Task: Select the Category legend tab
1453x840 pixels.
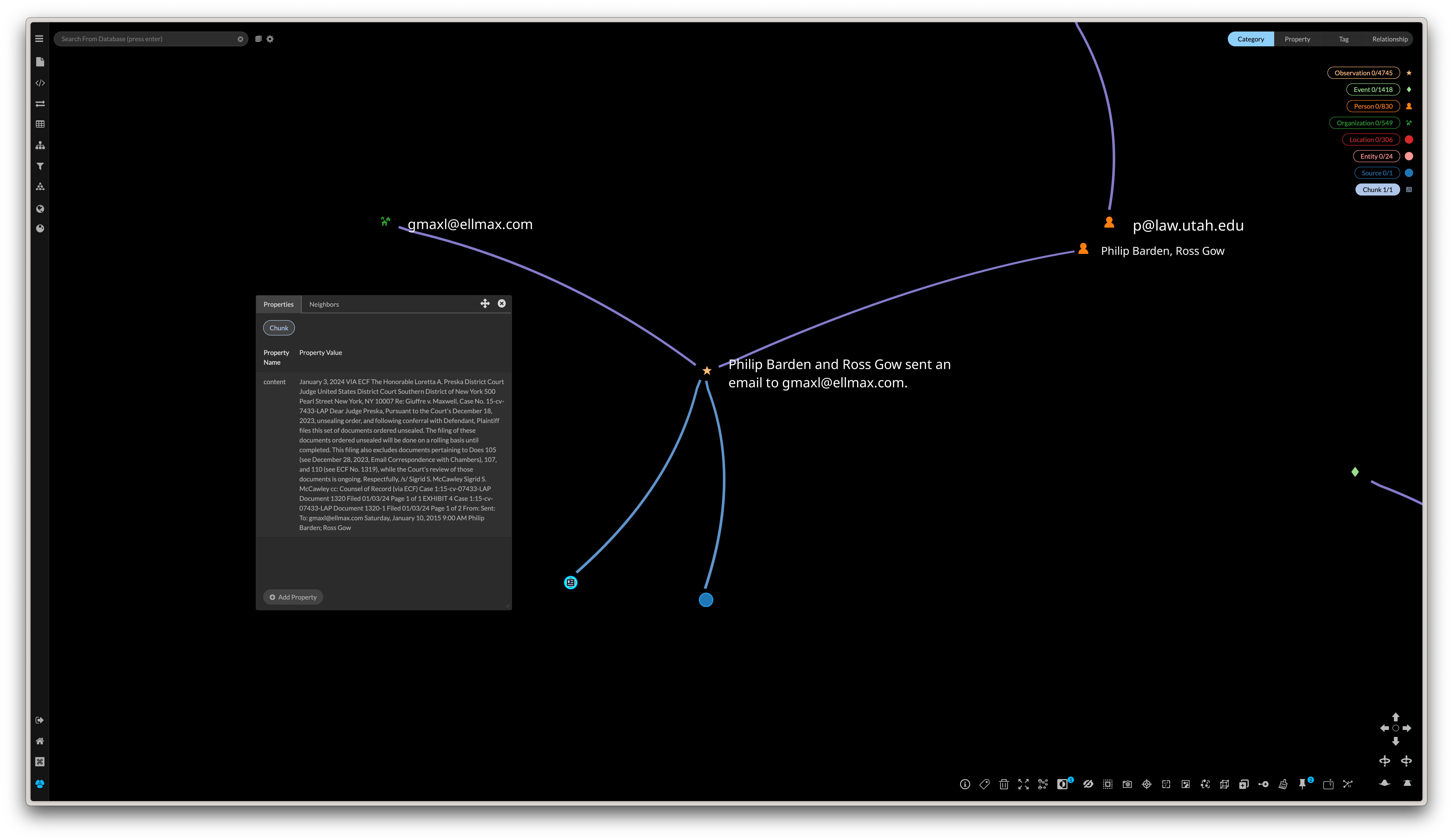Action: pos(1250,39)
